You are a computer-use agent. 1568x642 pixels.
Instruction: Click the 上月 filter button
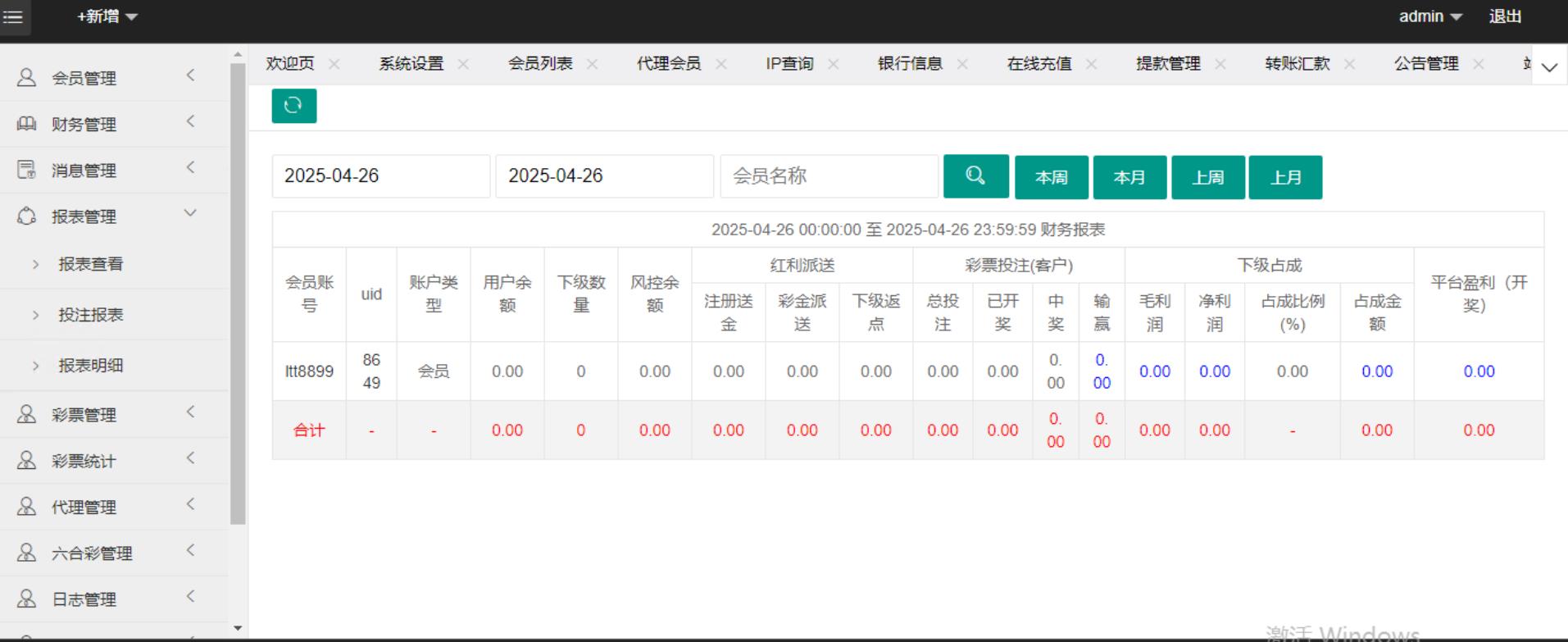point(1284,177)
